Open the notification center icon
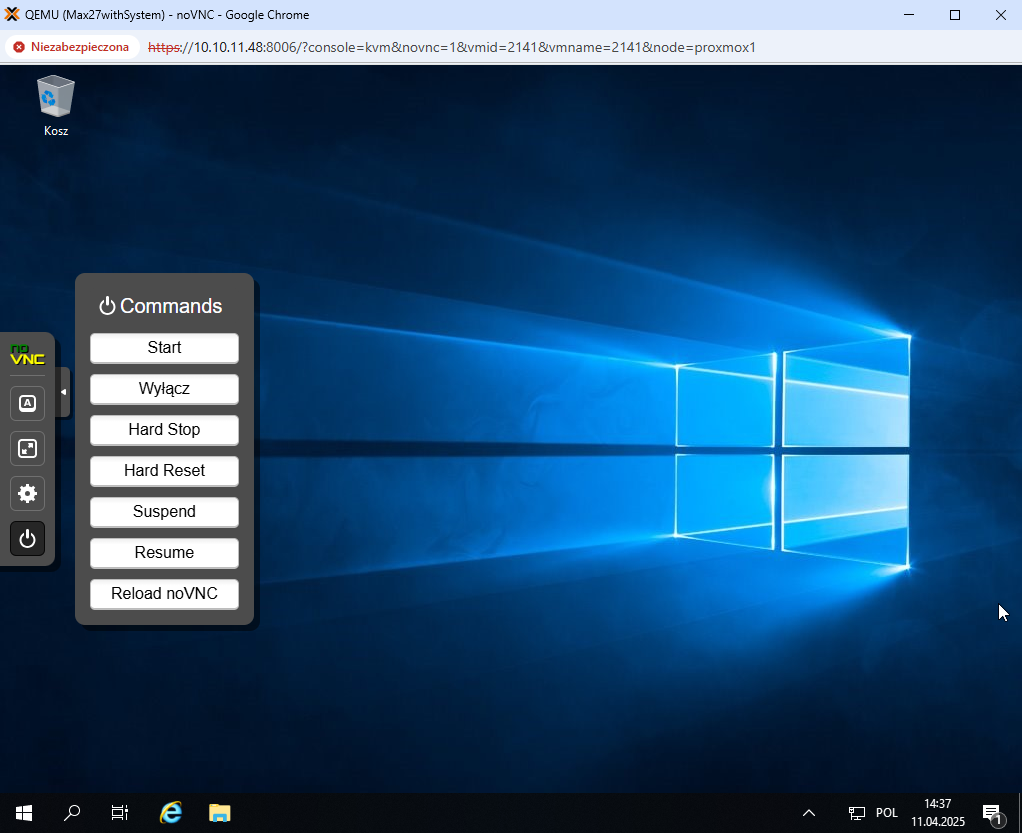Image resolution: width=1022 pixels, height=833 pixels. (x=993, y=813)
